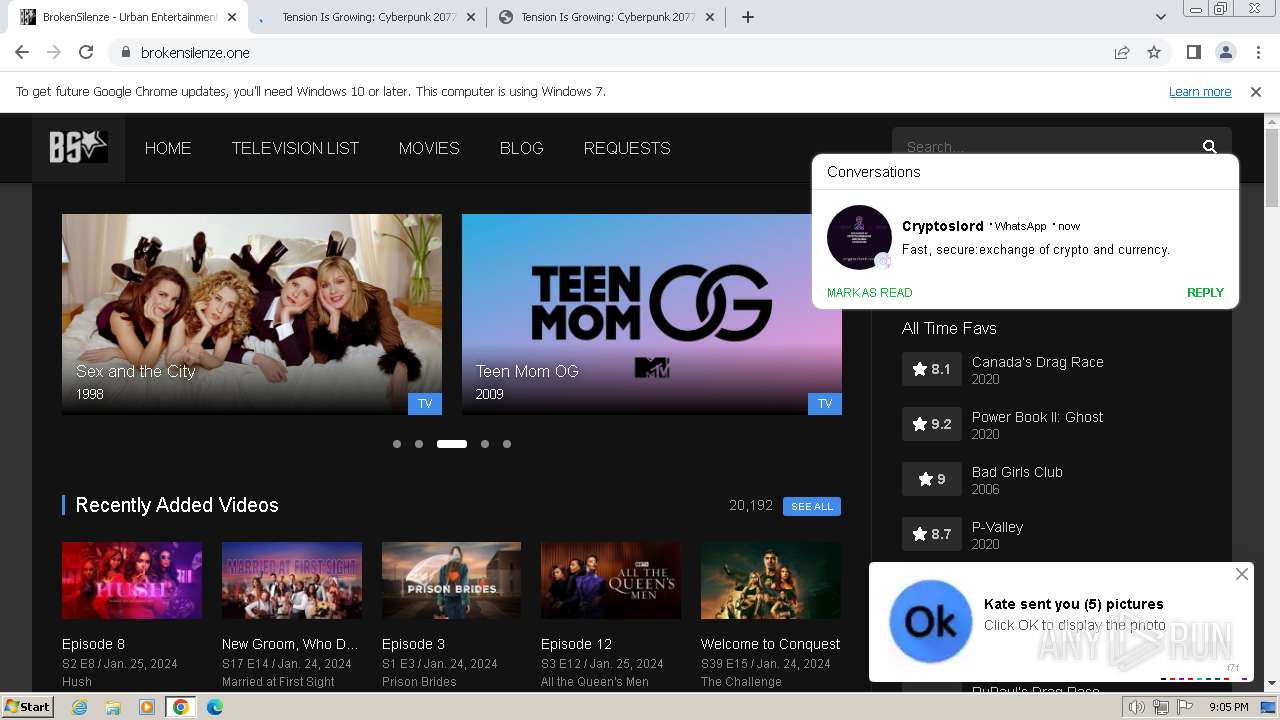Image resolution: width=1280 pixels, height=720 pixels.
Task: Click the Learn more link
Action: (x=1200, y=91)
